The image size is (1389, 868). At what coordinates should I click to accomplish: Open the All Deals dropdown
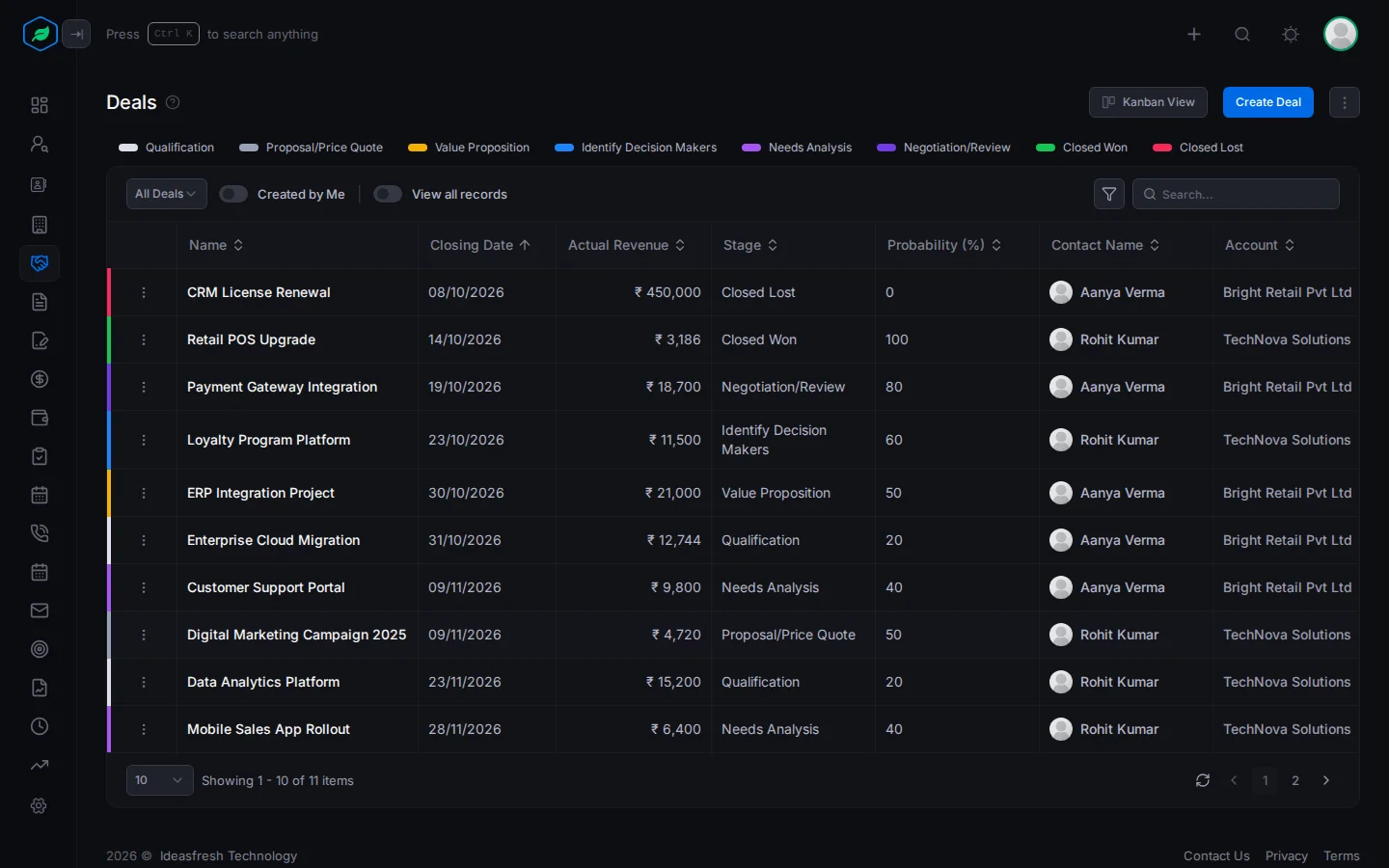(167, 194)
